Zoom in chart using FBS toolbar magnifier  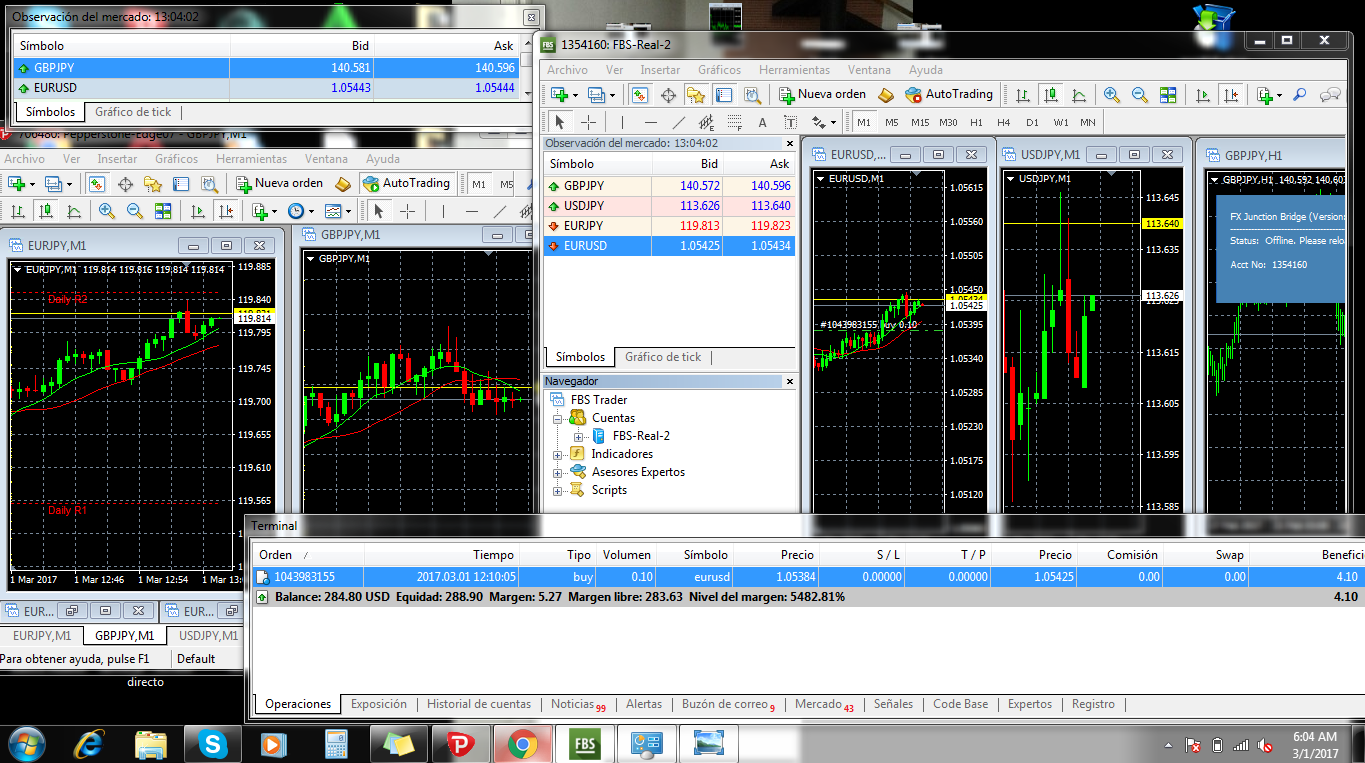click(1112, 94)
